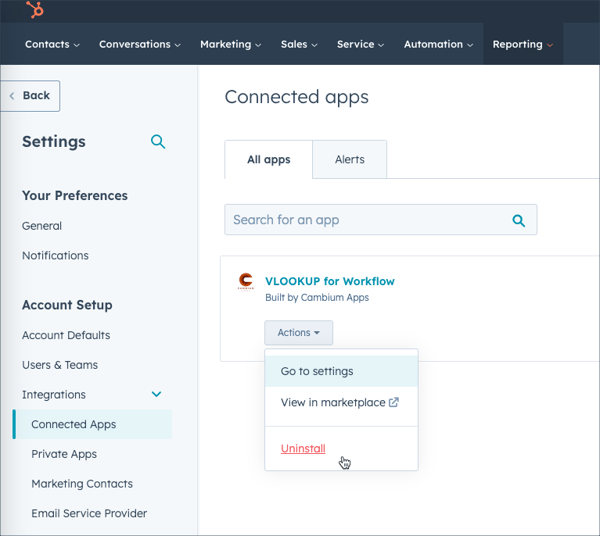Open the Marketing dropdown in the nav bar
Screen dimensions: 600x536
pyautogui.click(x=231, y=44)
